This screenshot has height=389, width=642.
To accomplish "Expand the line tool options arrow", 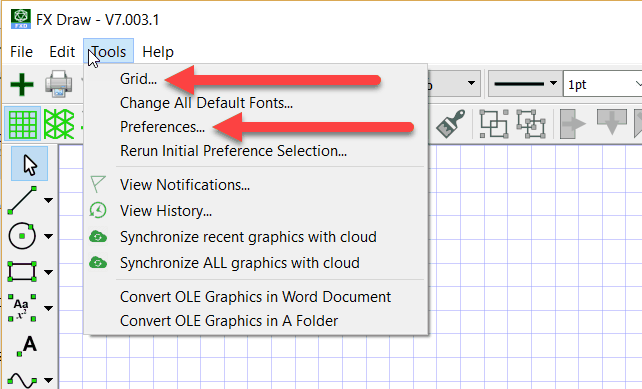I will (x=48, y=200).
